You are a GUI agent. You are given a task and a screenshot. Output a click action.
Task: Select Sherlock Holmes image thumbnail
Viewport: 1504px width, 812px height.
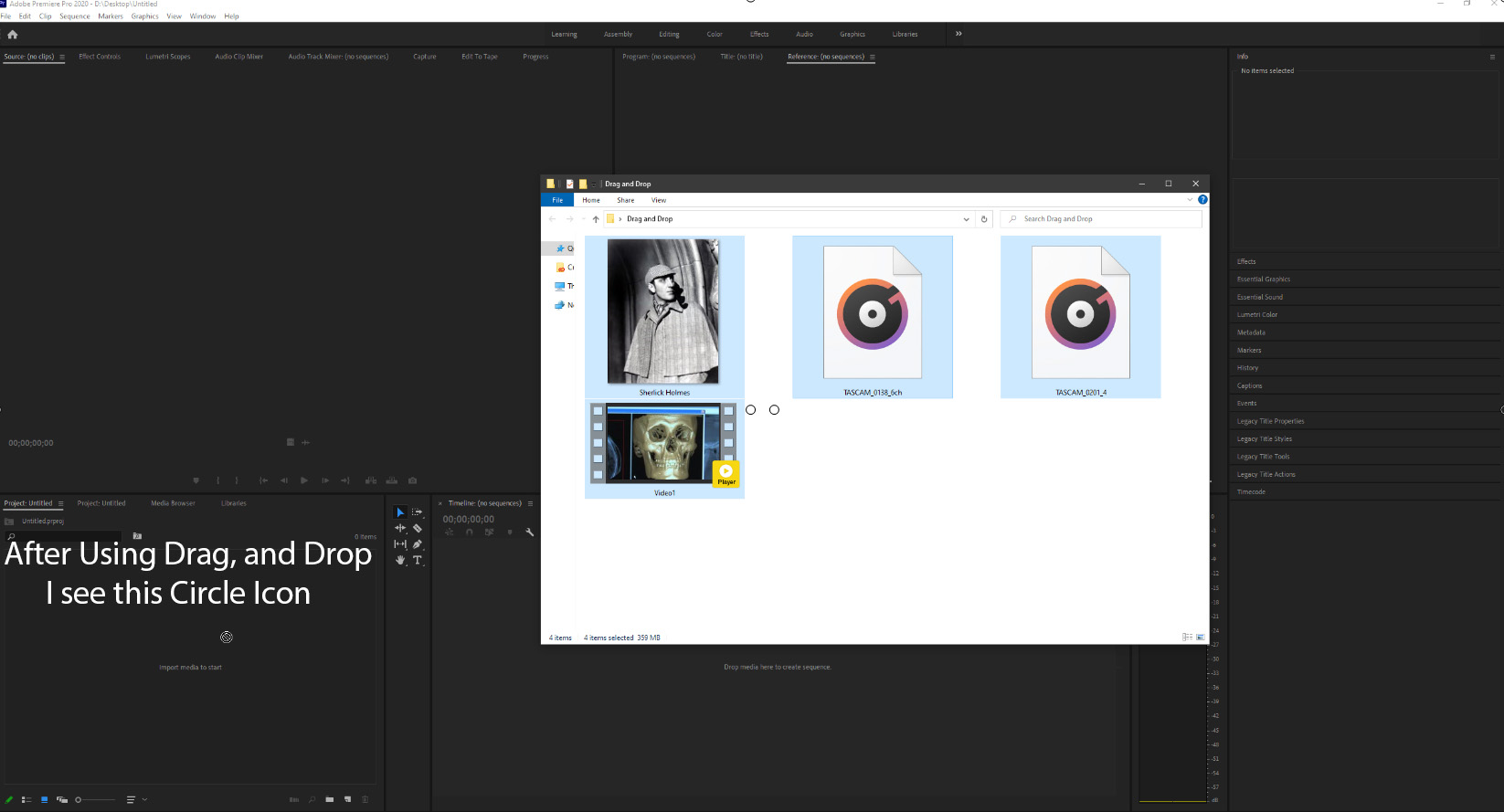(664, 317)
